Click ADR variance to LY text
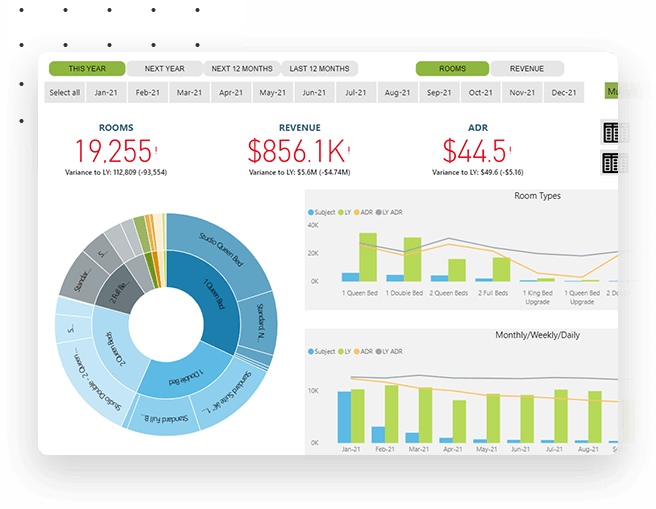Screen dimensions: 656x509 point(477,172)
